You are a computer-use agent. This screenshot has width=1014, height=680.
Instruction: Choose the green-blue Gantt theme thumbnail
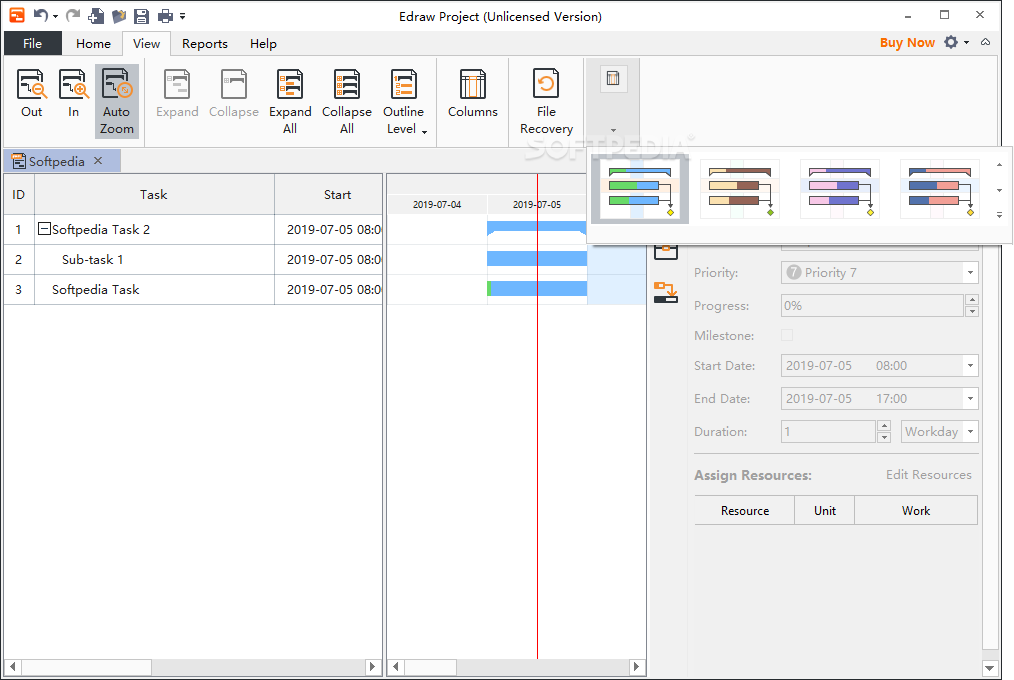(640, 189)
